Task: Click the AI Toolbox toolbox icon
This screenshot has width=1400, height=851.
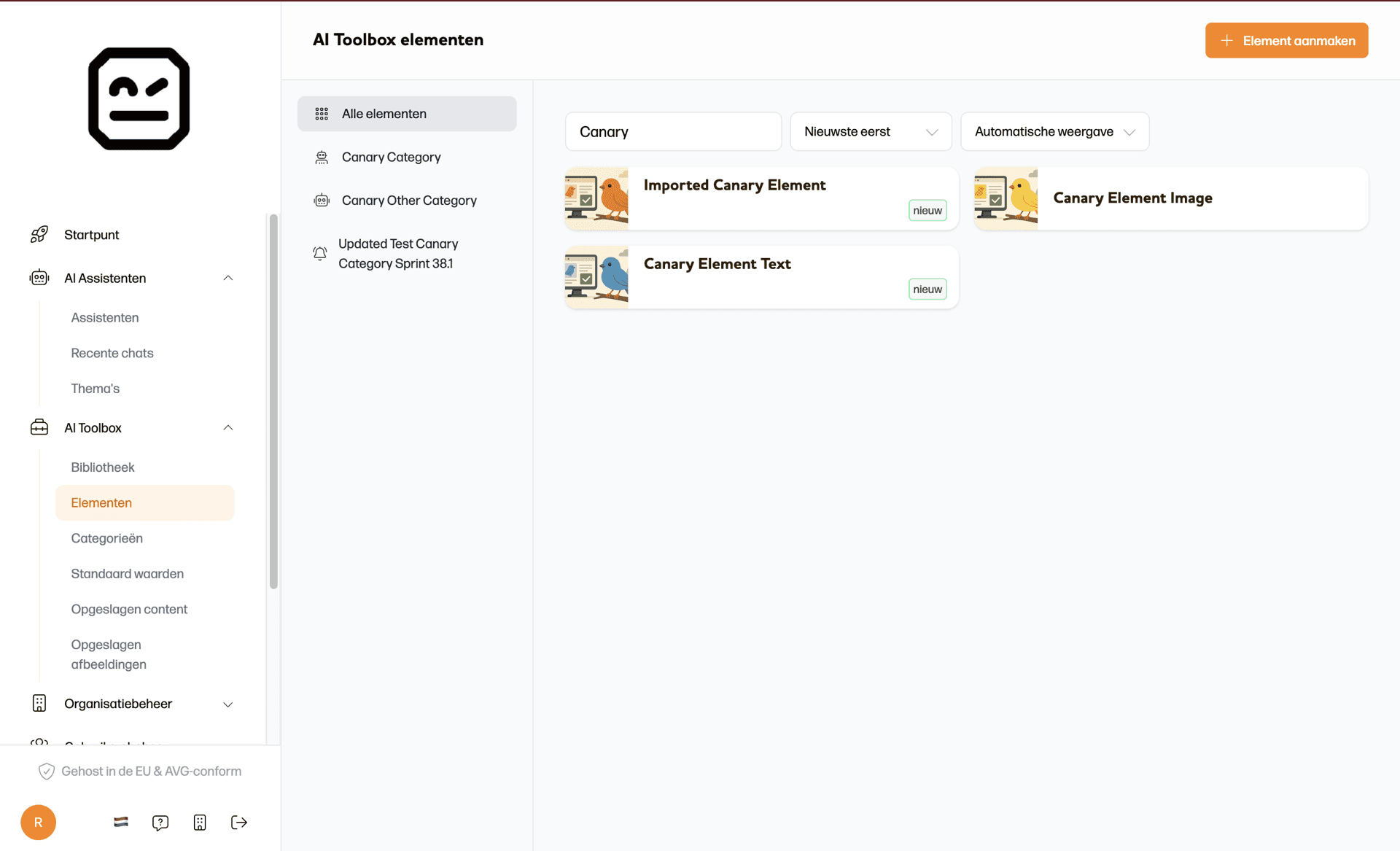Action: coord(39,427)
